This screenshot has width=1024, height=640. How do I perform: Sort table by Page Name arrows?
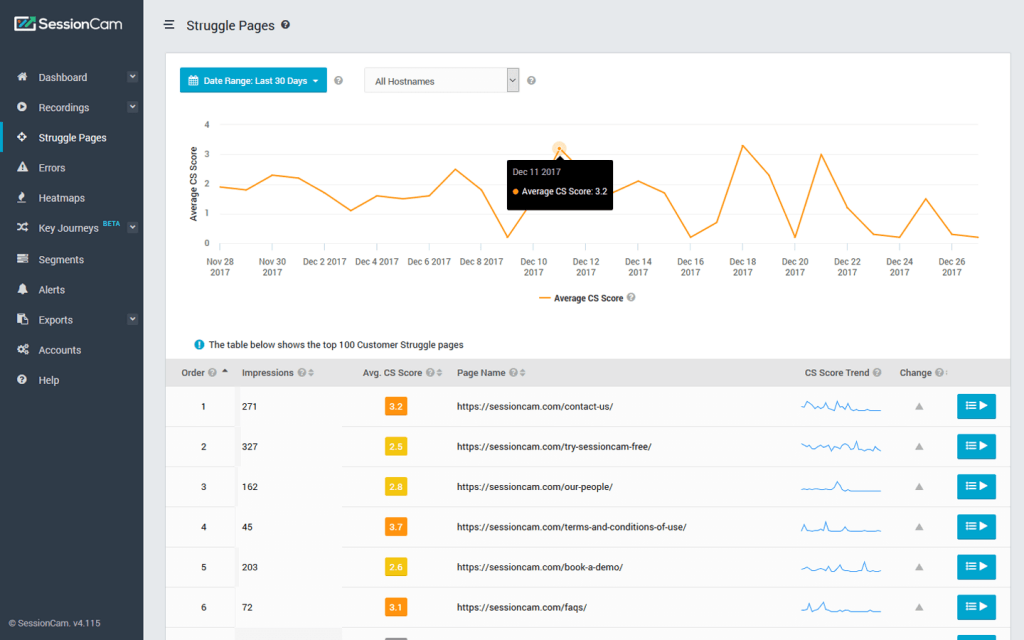tap(522, 373)
